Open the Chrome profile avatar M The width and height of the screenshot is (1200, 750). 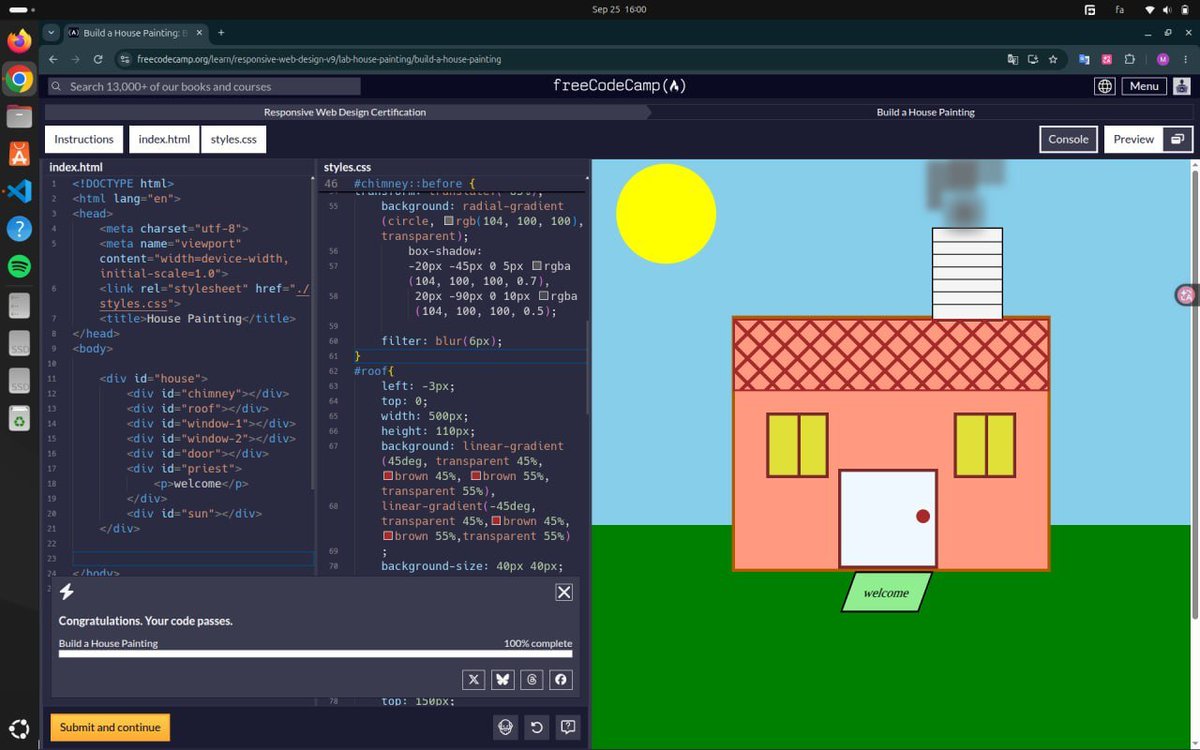click(x=1162, y=59)
